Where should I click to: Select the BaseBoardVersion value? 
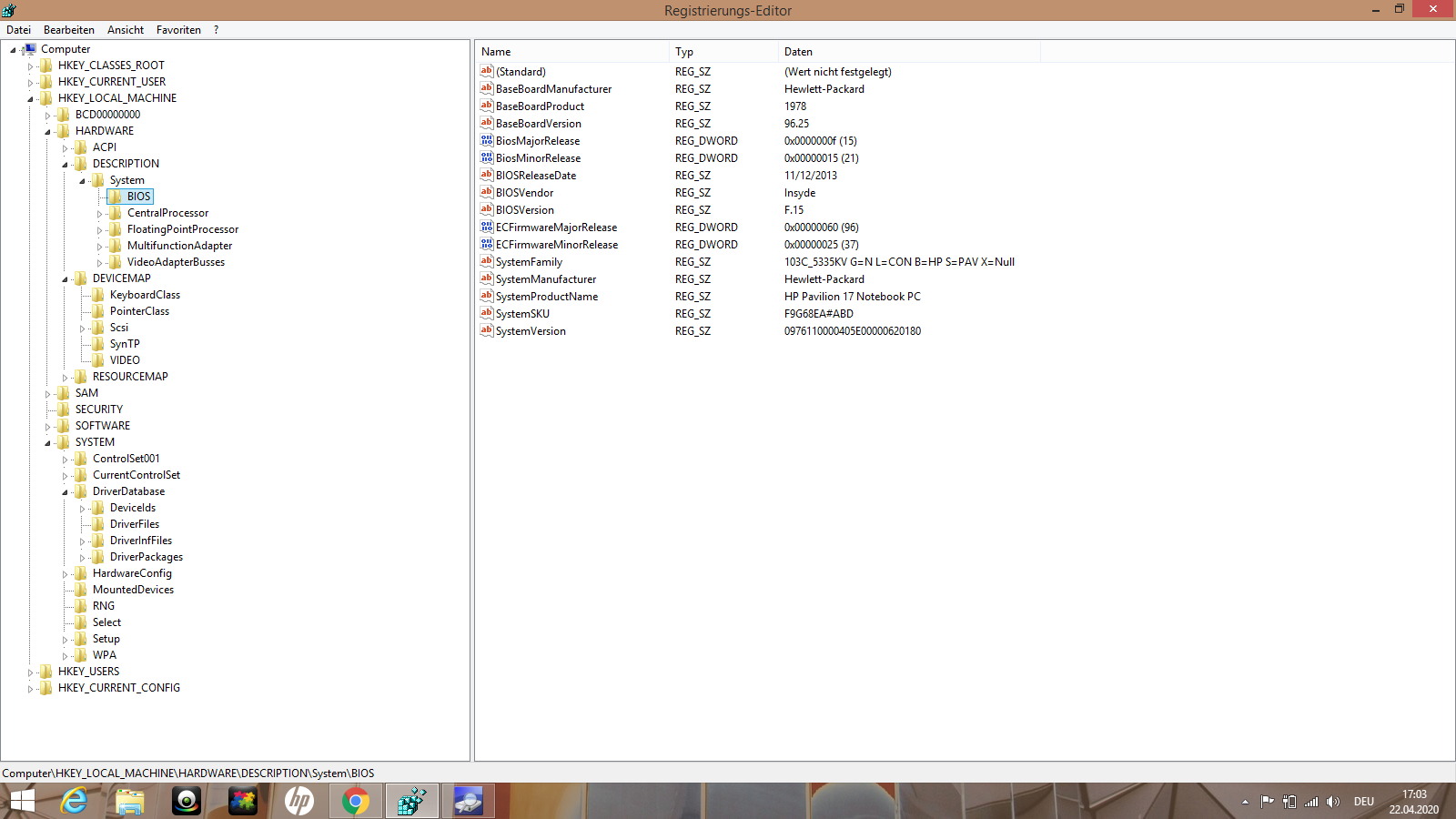539,124
